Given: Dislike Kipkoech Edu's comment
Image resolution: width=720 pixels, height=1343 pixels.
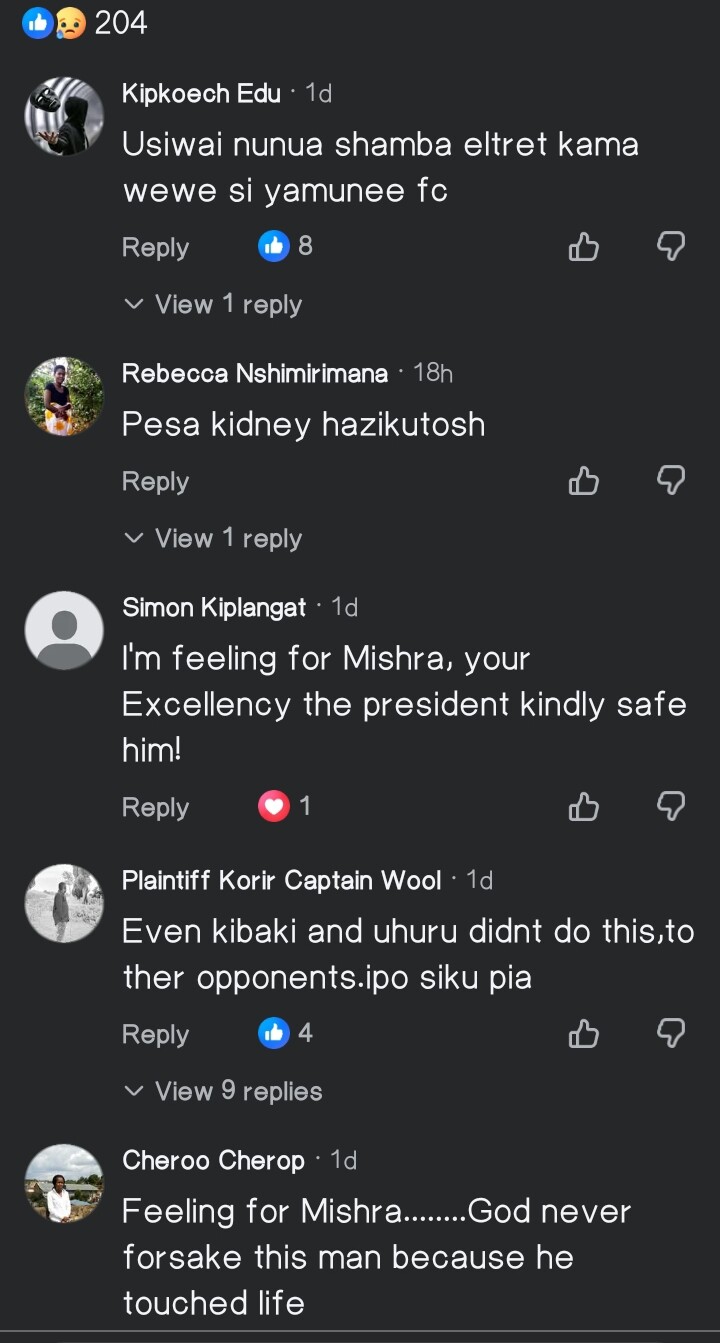Looking at the screenshot, I should click(670, 247).
